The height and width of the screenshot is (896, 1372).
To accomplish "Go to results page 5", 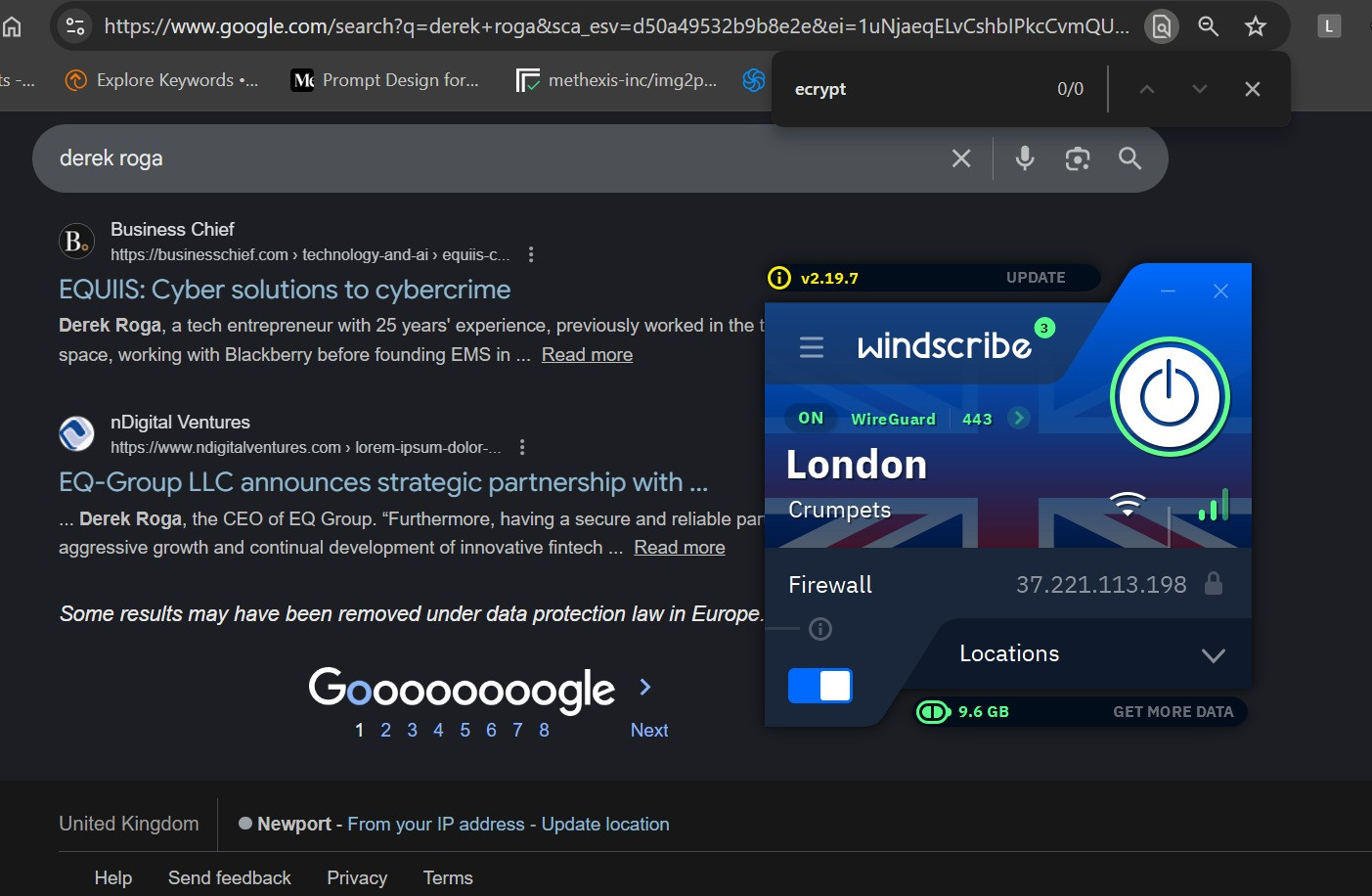I will pyautogui.click(x=465, y=730).
